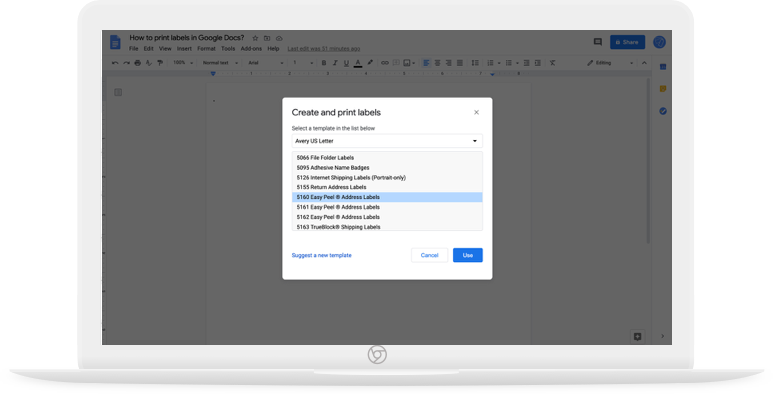Increase indent in toolbar
This screenshot has width=773, height=394.
point(538,63)
